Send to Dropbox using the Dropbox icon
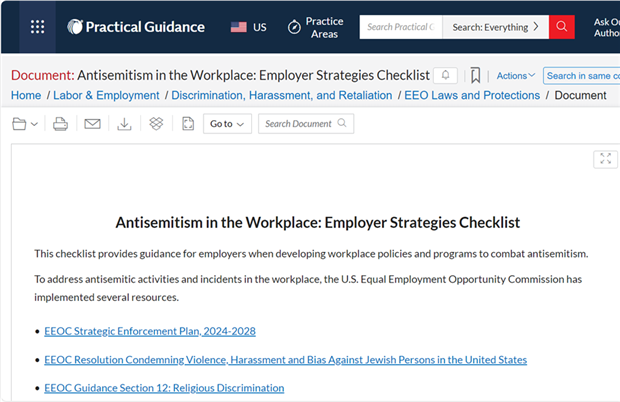Viewport: 620px width, 402px height. click(x=156, y=124)
